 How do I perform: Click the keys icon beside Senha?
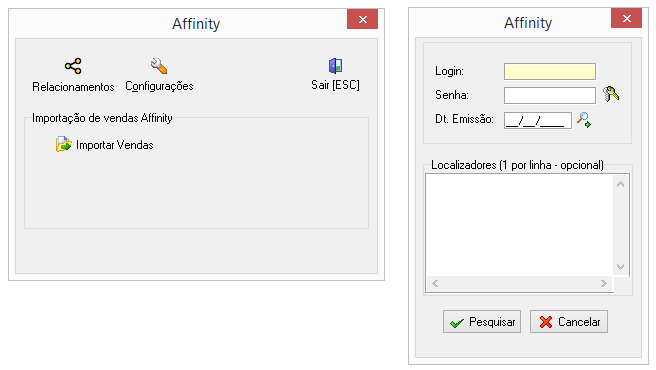click(x=611, y=94)
